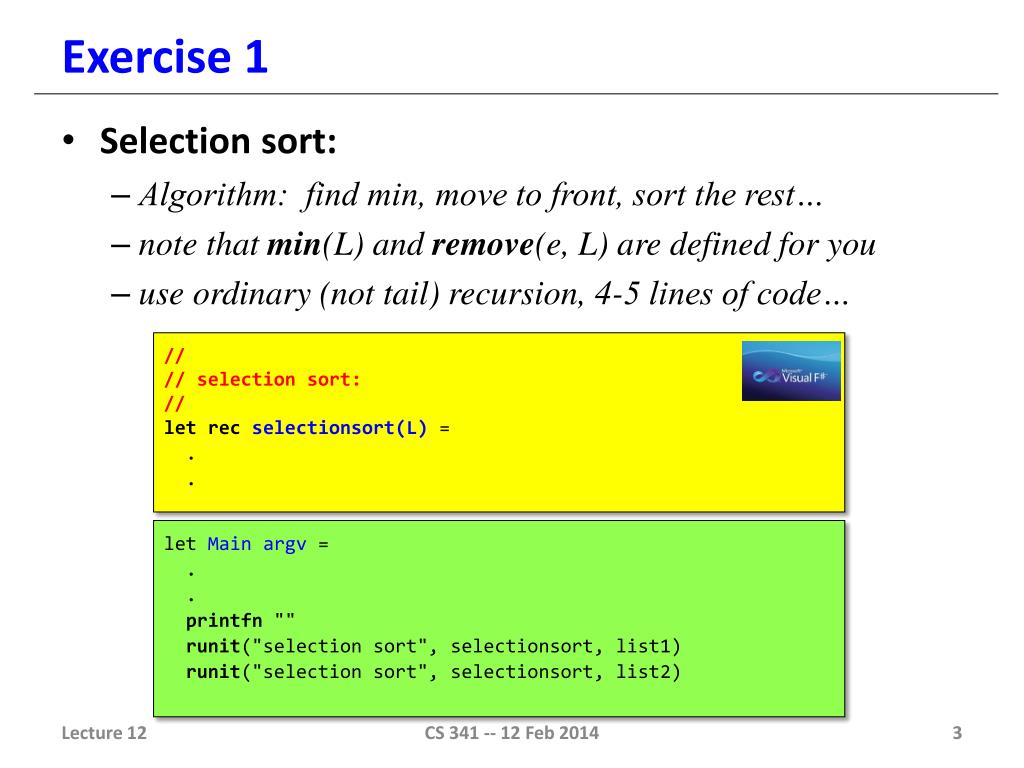Click the Main argv identifier
Image resolution: width=1024 pixels, height=768 pixels.
(257, 544)
